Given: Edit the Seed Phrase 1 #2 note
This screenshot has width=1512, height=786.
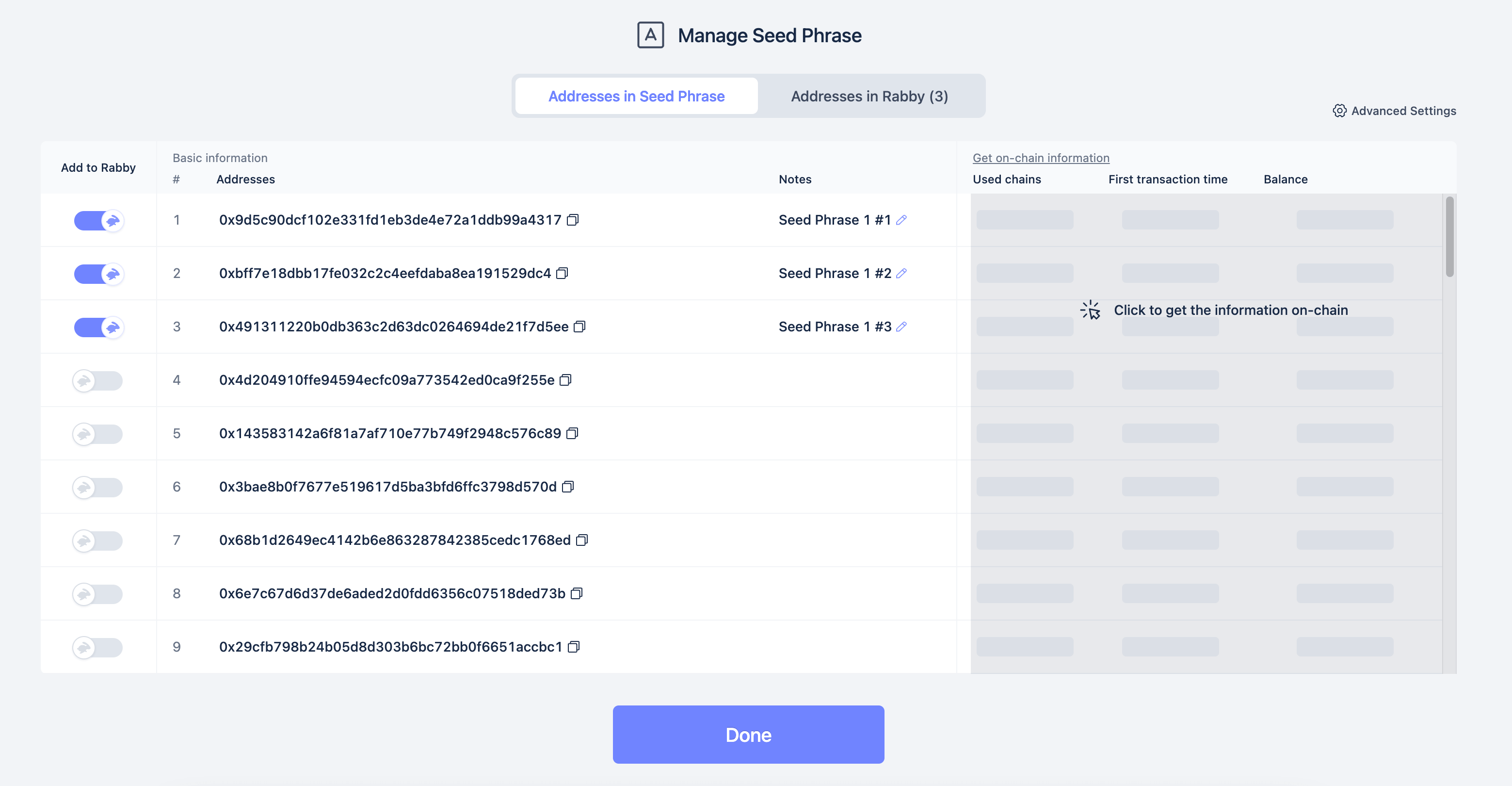Looking at the screenshot, I should [x=901, y=273].
